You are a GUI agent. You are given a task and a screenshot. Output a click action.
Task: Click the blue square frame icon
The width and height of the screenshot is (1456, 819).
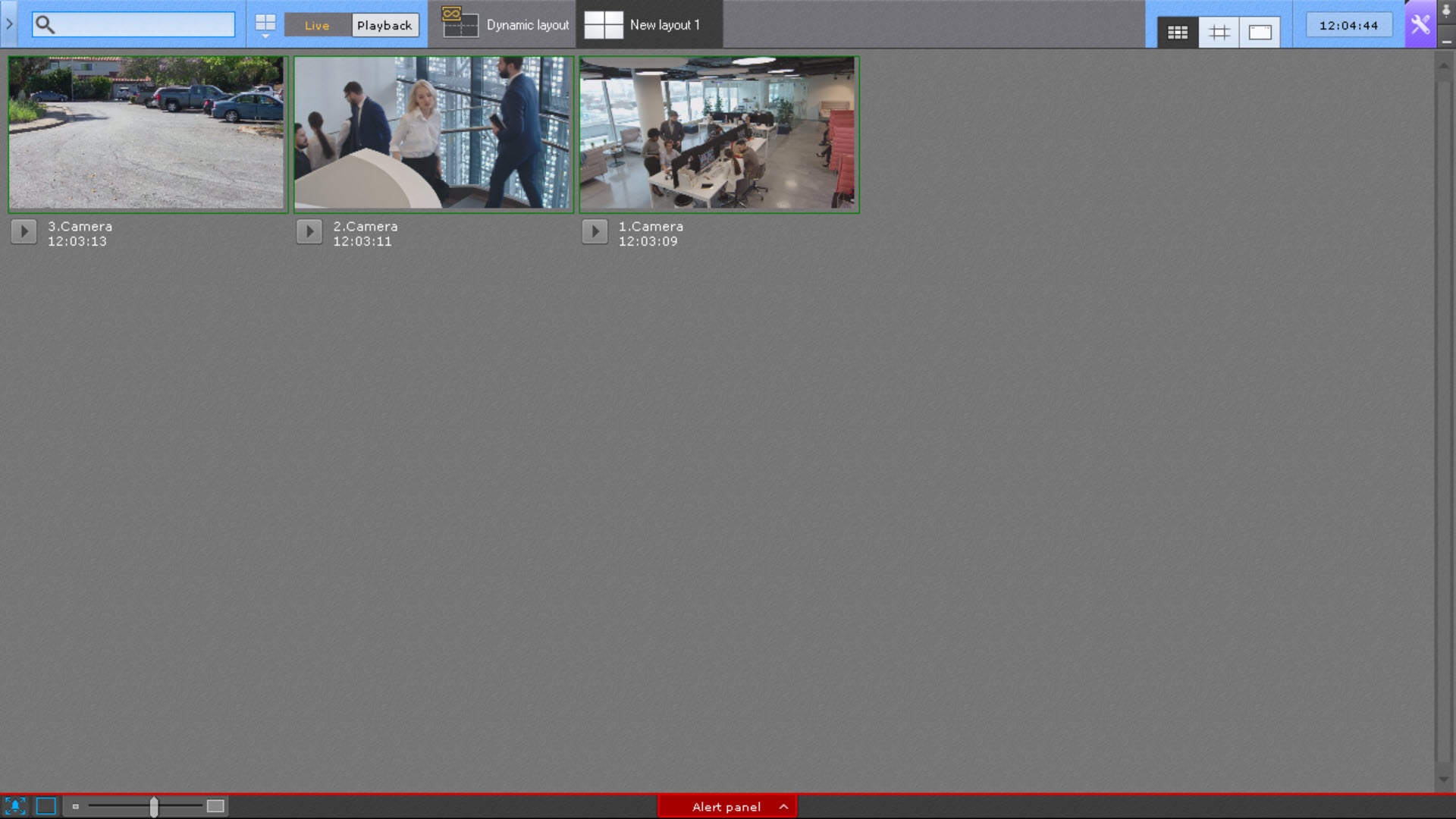(46, 806)
